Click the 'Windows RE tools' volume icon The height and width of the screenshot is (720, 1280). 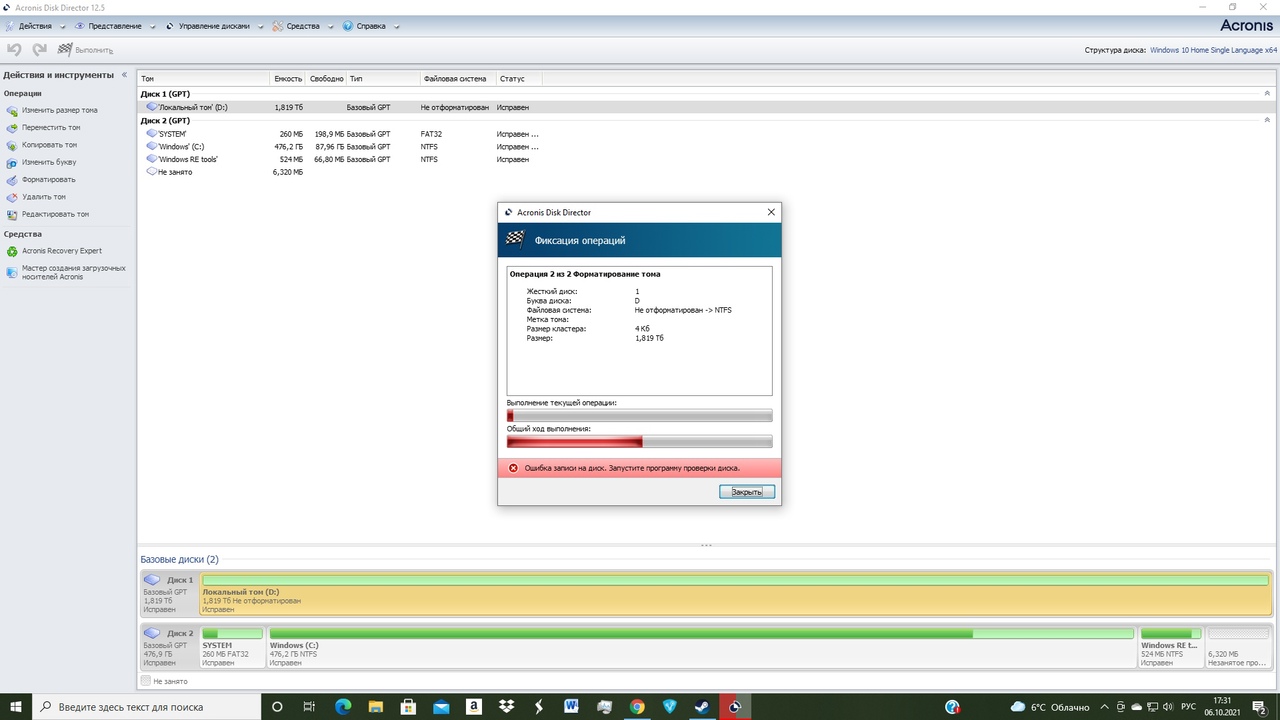[151, 159]
